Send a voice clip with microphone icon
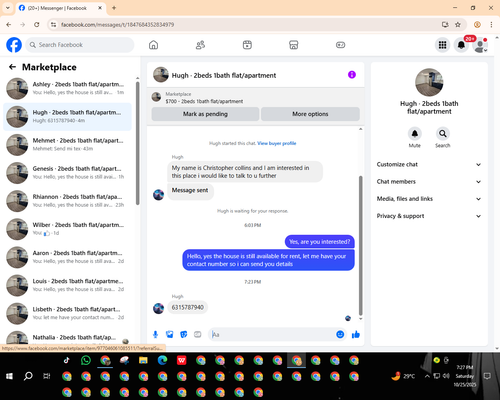Screen dimensions: 500x400 155,334
